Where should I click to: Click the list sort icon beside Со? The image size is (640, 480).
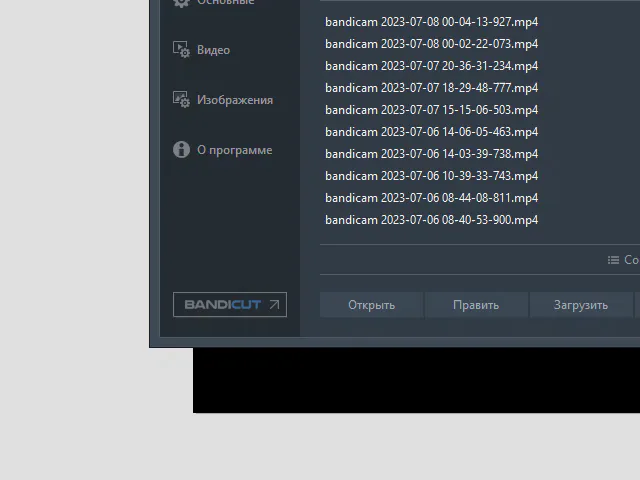pyautogui.click(x=613, y=260)
